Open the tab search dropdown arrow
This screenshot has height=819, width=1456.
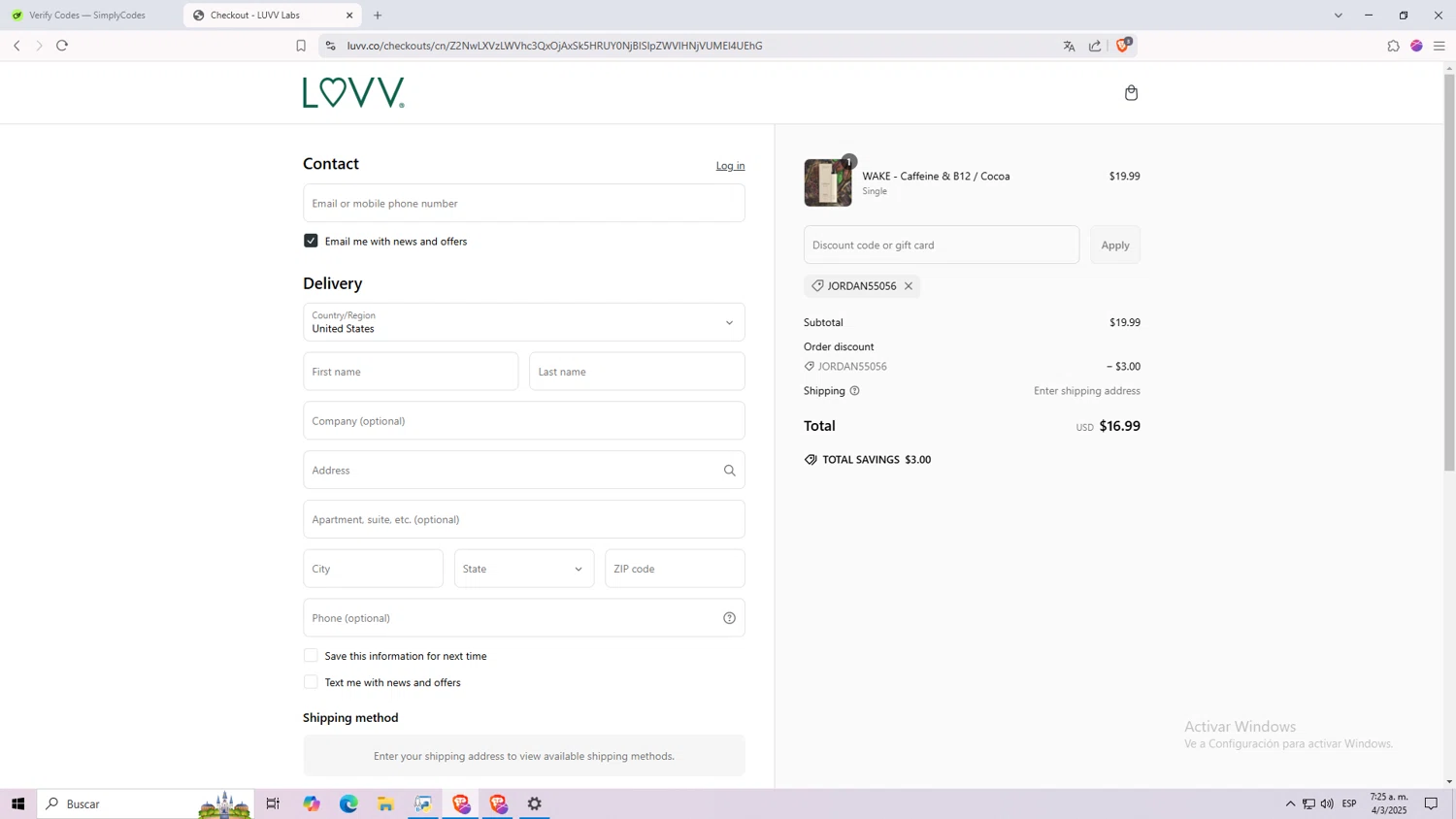[1338, 16]
